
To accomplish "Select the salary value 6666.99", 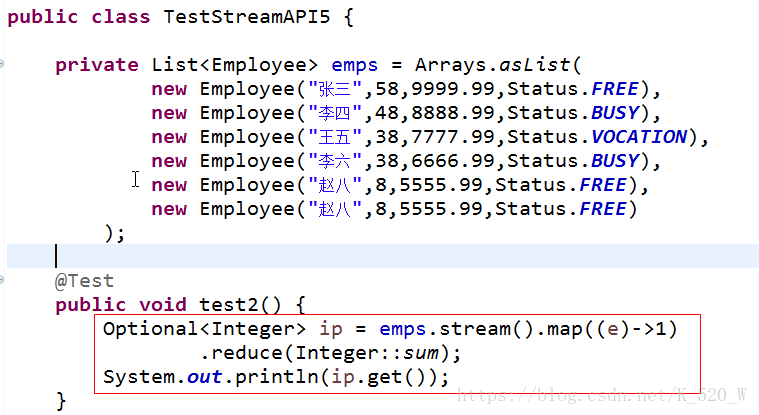I will point(453,161).
